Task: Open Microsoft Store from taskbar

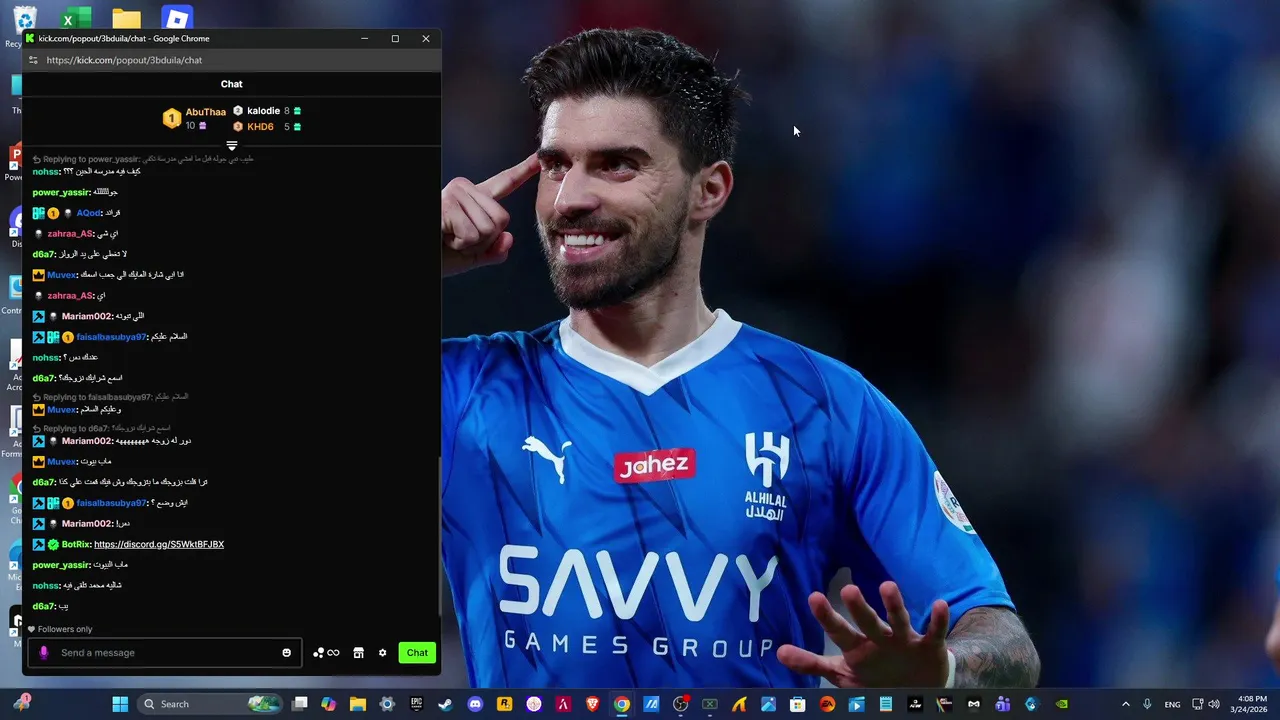Action: pyautogui.click(x=798, y=704)
